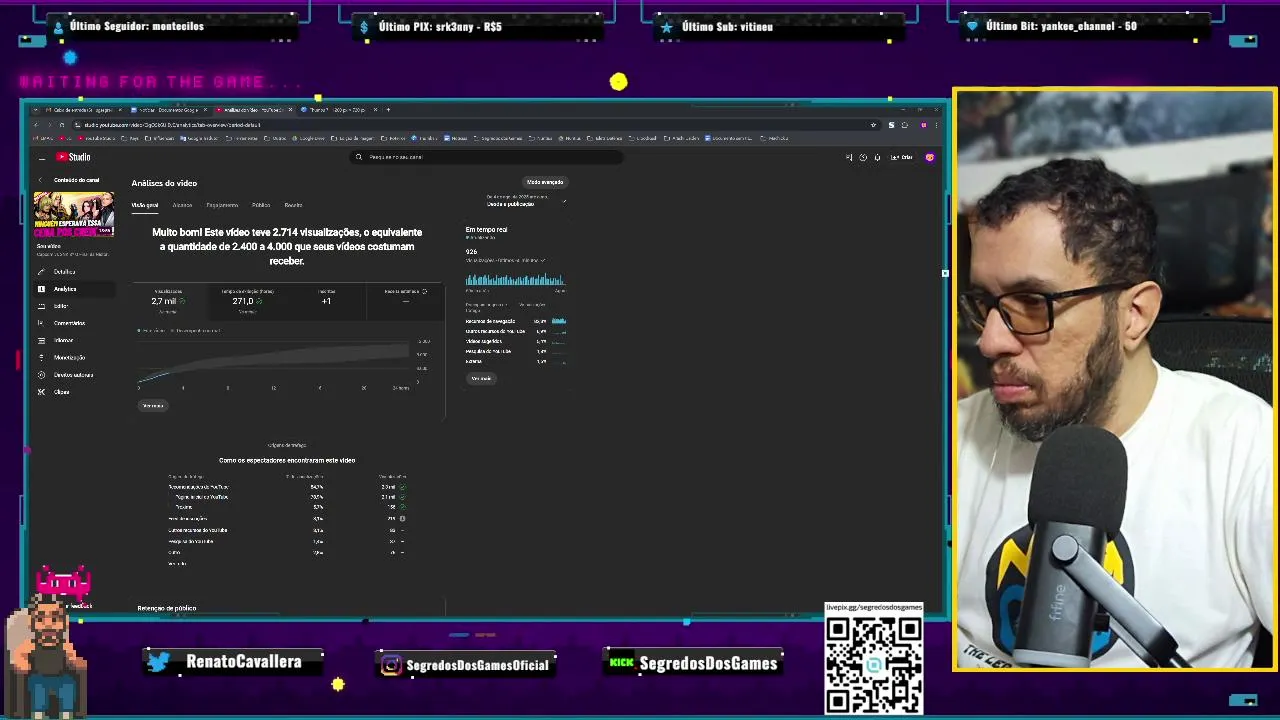Open the notifications bell icon in Studio

[877, 157]
